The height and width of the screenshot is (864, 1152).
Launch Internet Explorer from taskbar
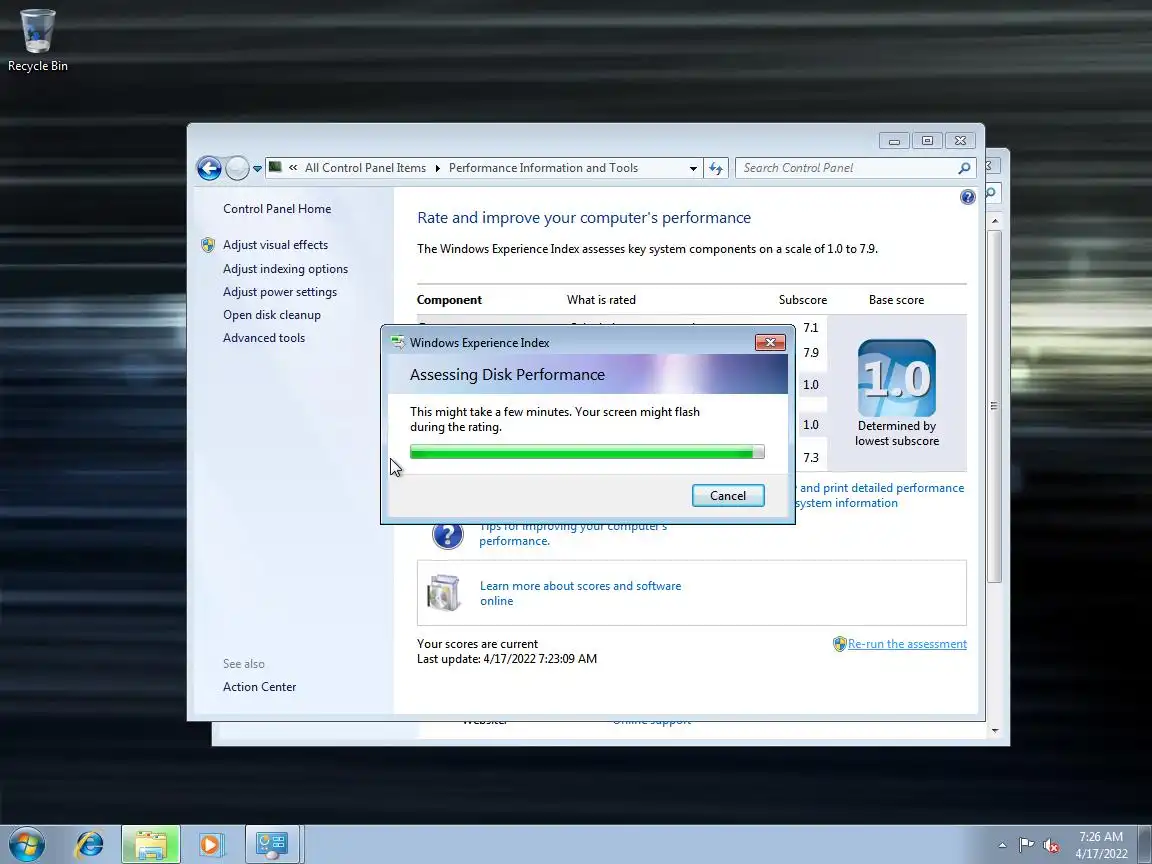coord(89,844)
